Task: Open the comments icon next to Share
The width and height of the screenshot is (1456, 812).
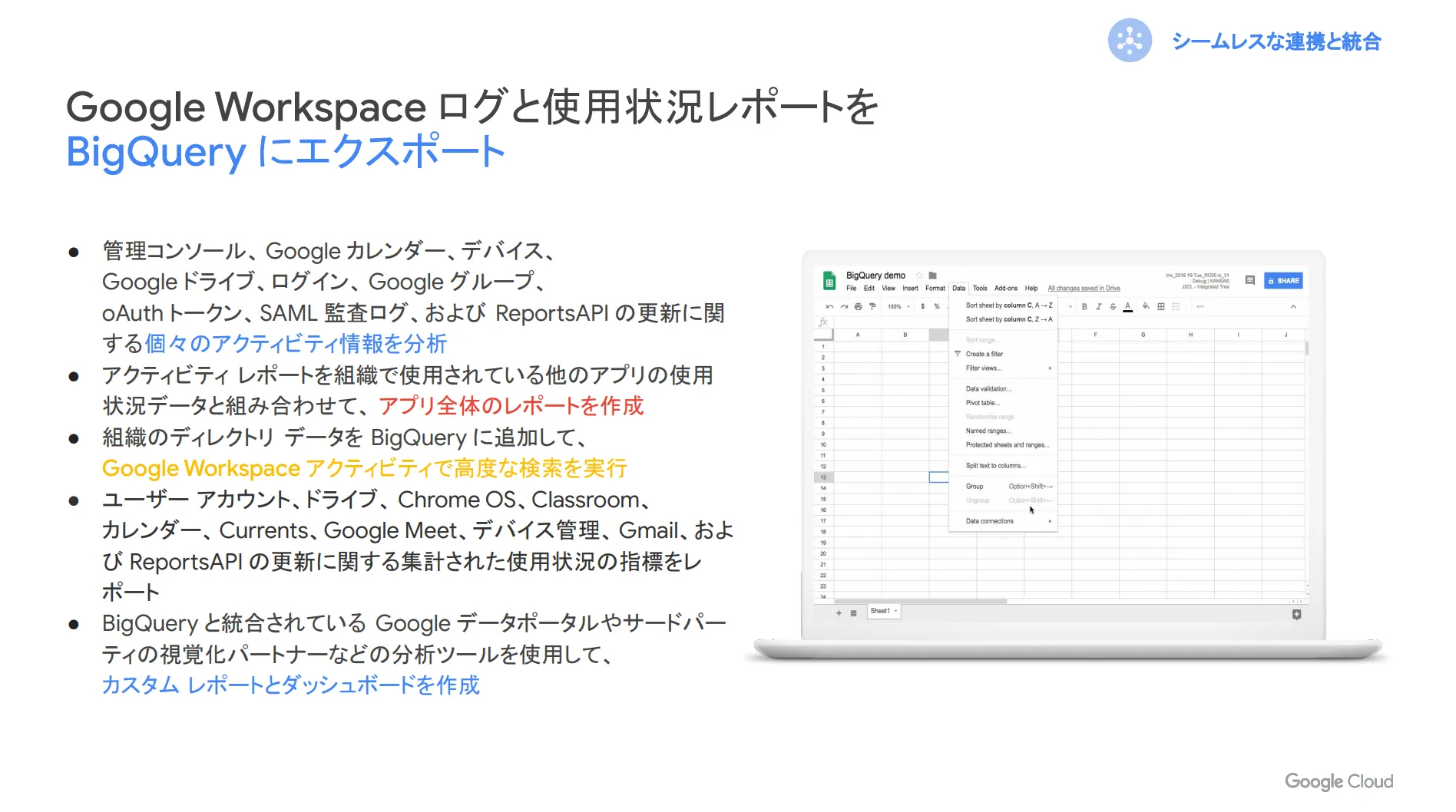Action: point(1250,281)
